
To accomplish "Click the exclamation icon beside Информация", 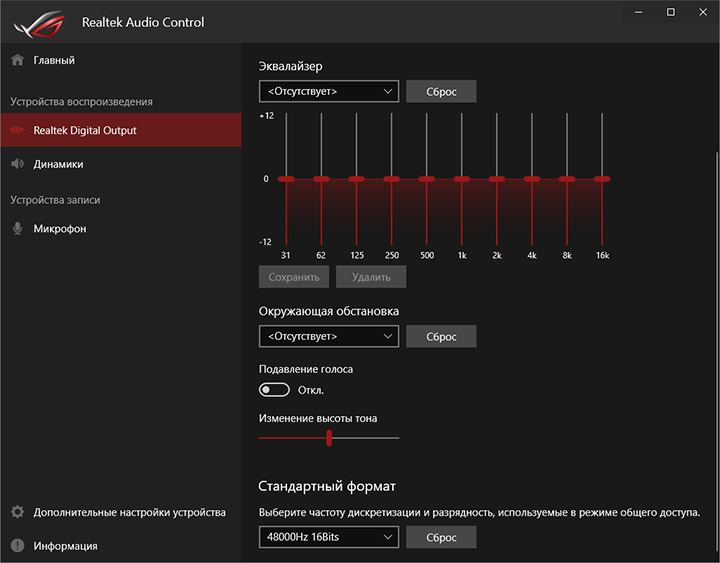I will (x=17, y=545).
